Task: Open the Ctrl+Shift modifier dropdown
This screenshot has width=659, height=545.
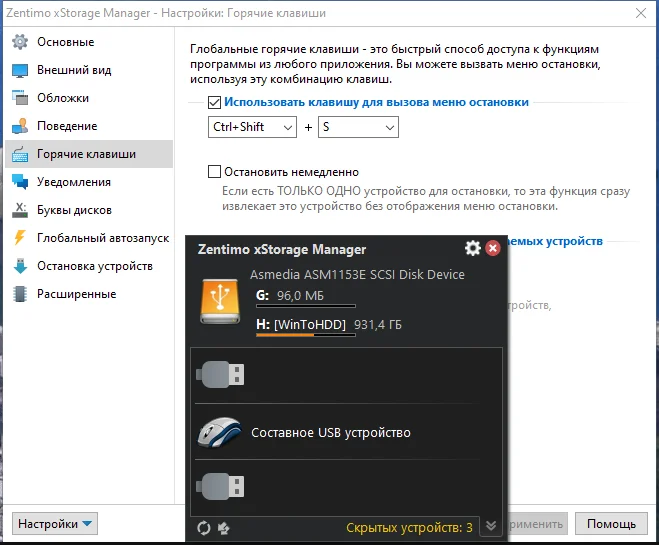Action: click(x=252, y=127)
